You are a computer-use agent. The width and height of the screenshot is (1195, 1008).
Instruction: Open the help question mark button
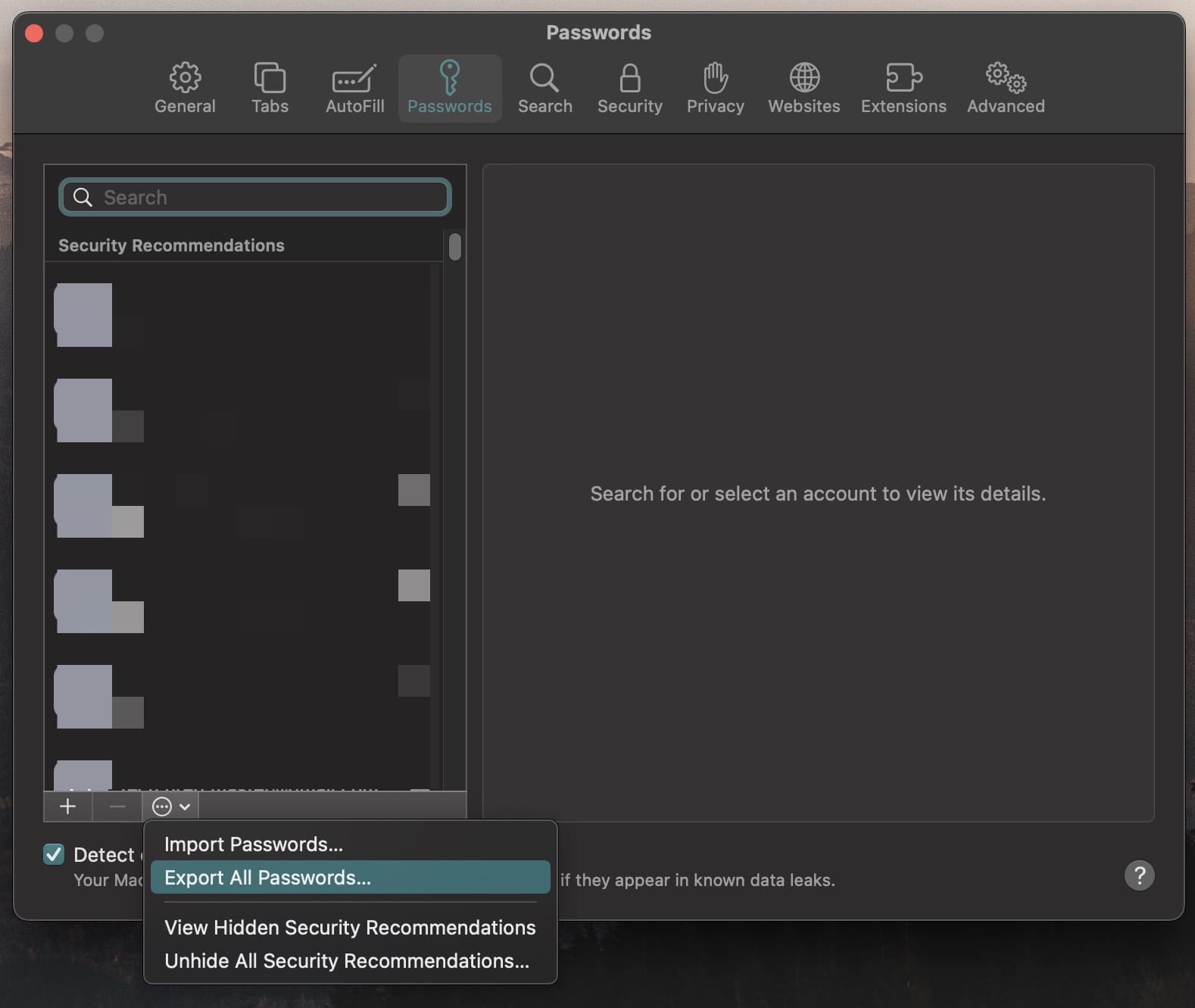tap(1139, 875)
